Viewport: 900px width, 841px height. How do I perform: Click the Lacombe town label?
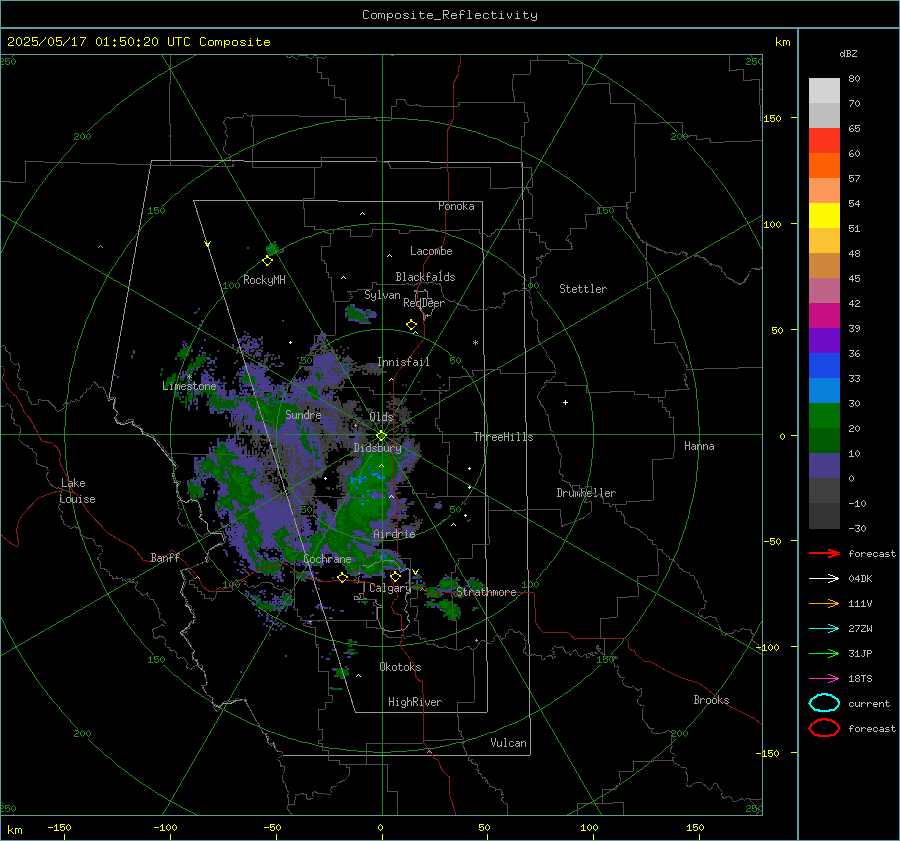coord(431,251)
